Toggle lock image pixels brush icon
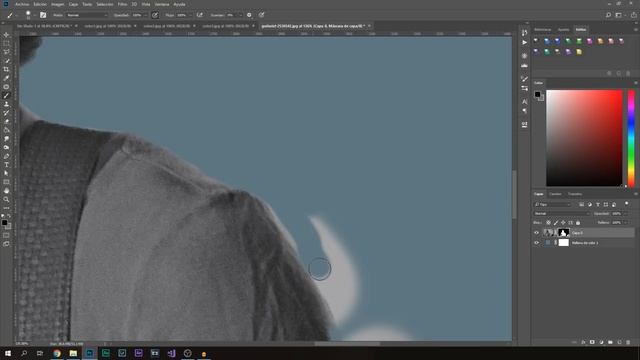Image resolution: width=640 pixels, height=360 pixels. 556,223
